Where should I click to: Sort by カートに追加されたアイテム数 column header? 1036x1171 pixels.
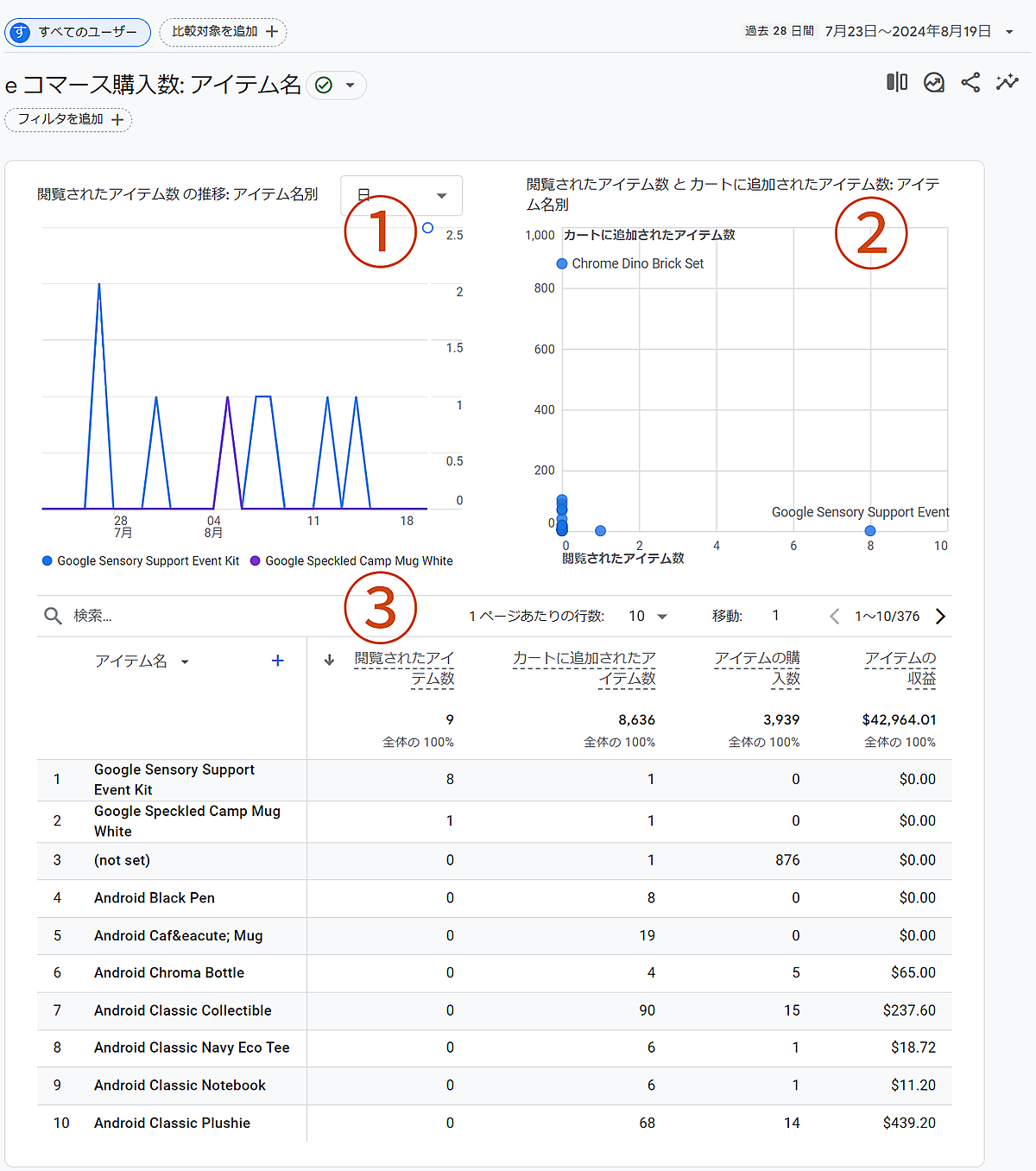tap(584, 668)
